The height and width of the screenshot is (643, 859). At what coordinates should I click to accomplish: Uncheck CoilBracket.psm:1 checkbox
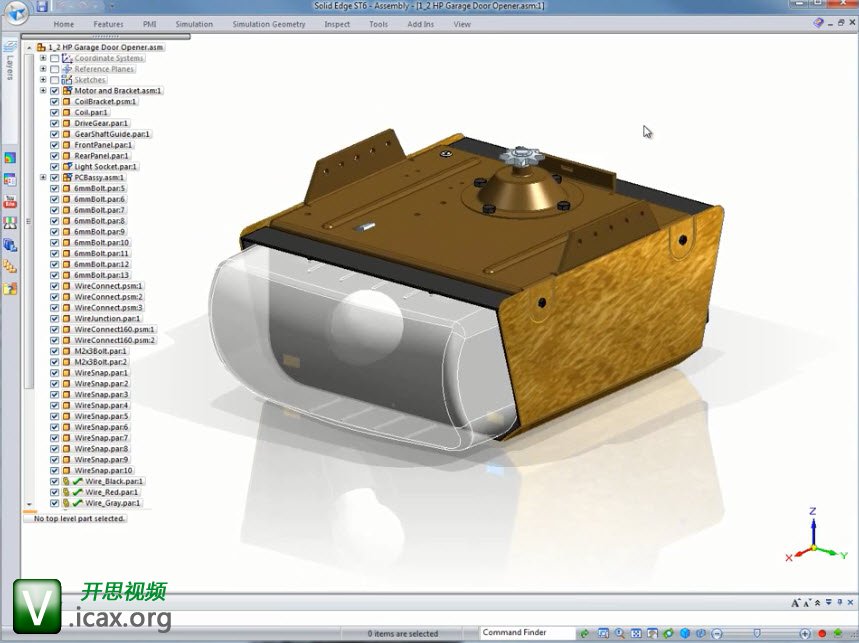pos(55,102)
